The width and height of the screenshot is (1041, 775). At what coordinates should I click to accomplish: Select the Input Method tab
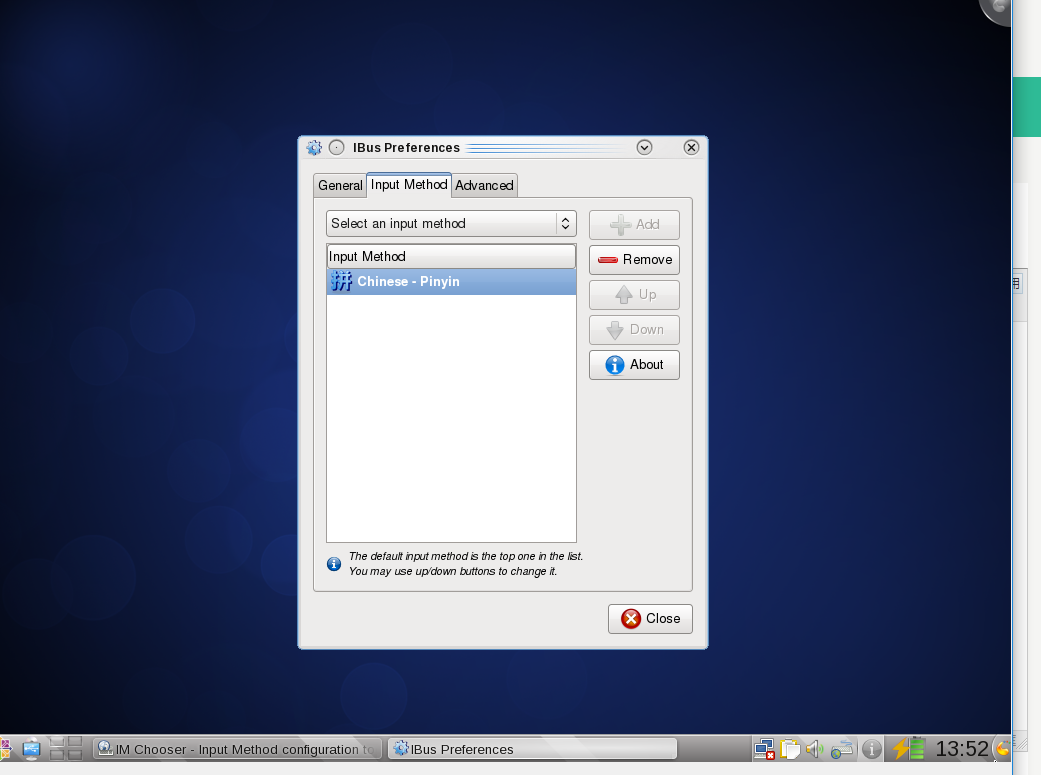tap(409, 185)
